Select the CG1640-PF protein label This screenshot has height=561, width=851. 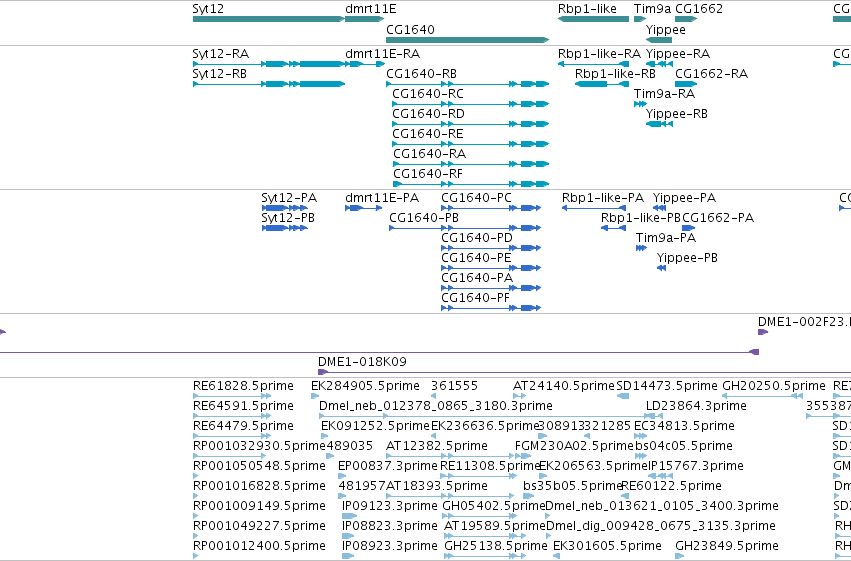coord(476,298)
